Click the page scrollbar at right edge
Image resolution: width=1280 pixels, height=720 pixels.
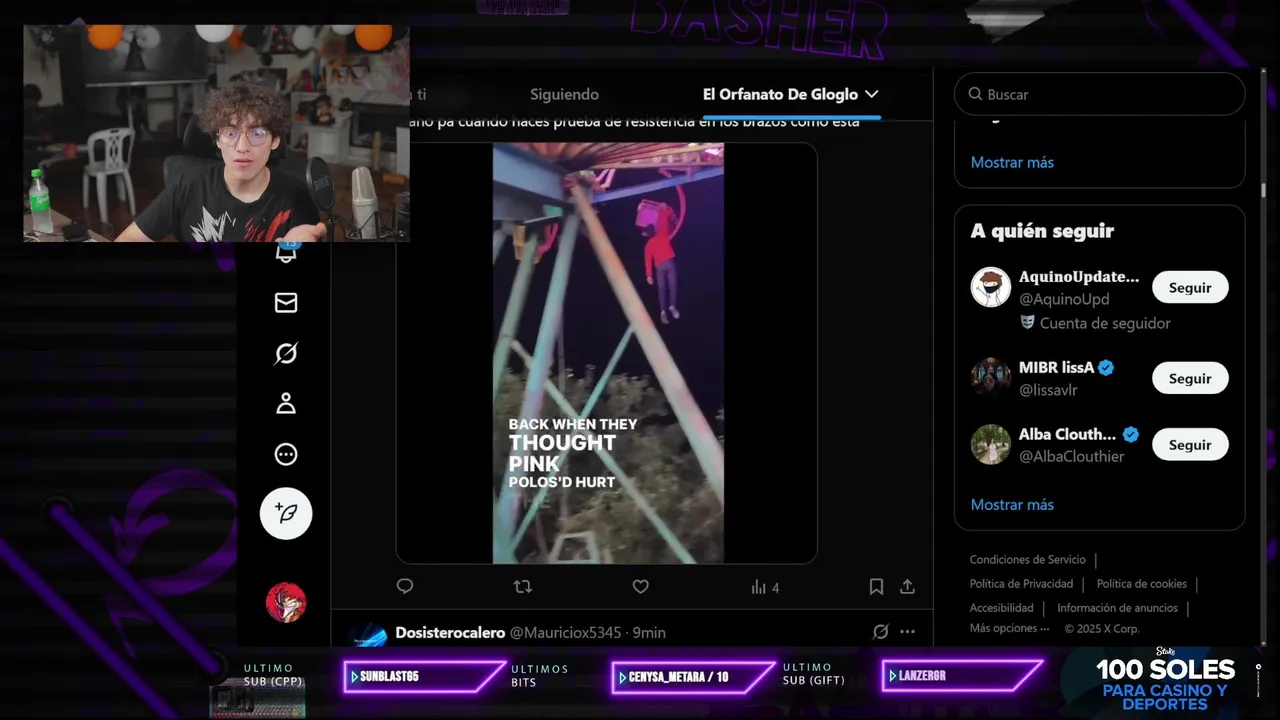coord(1264,190)
